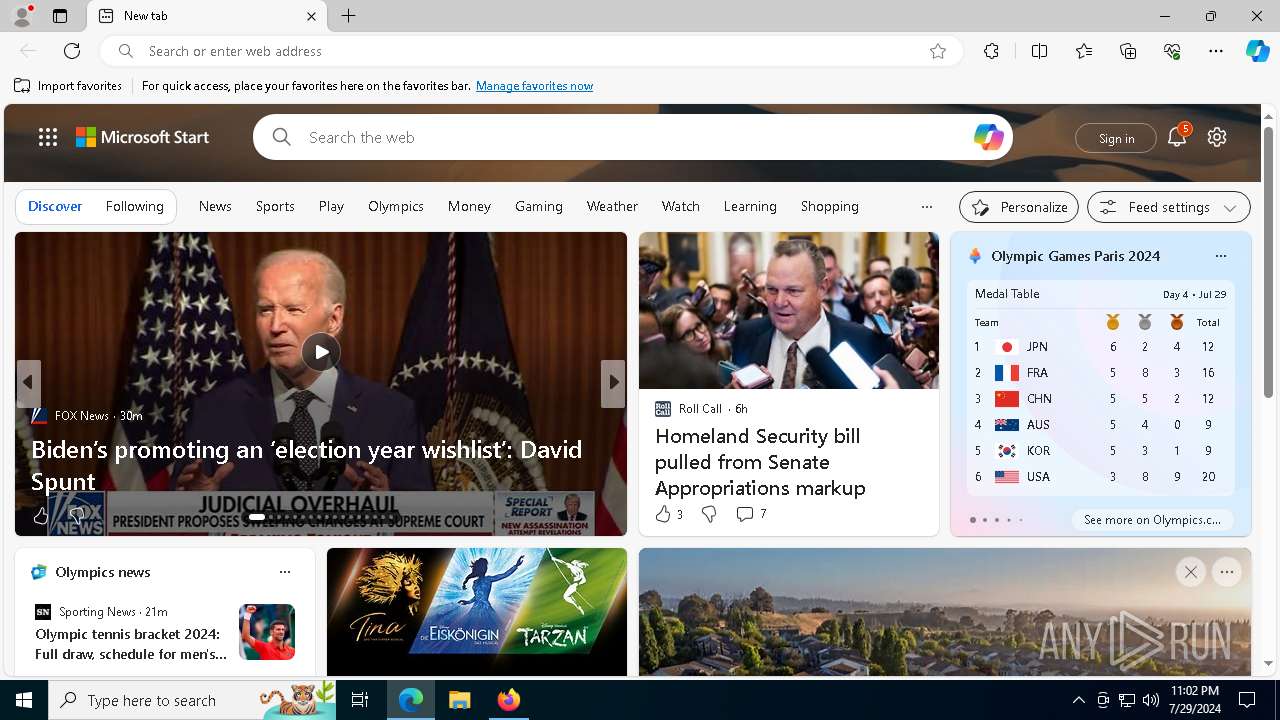Open a new tab with plus button

point(349,16)
